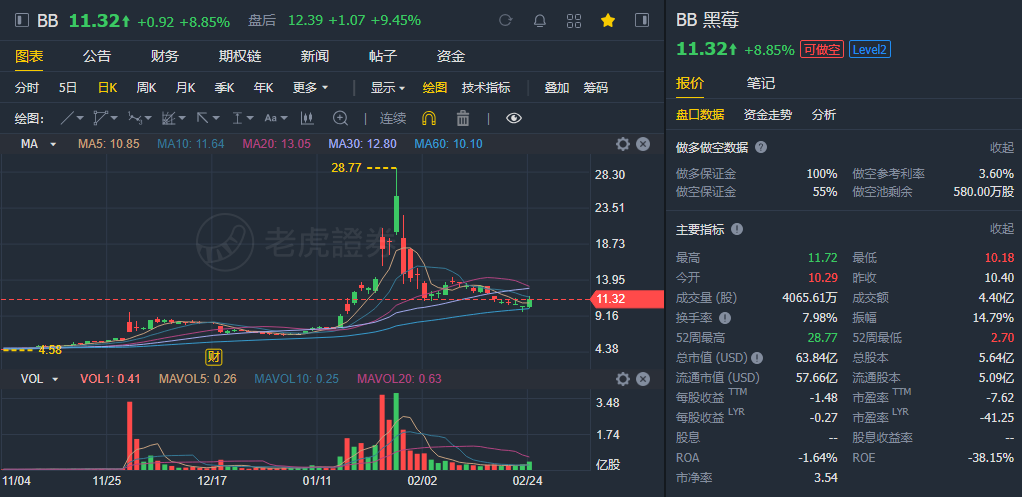The image size is (1022, 497).
Task: Expand wave tool dropdown arrow
Action: click(148, 119)
